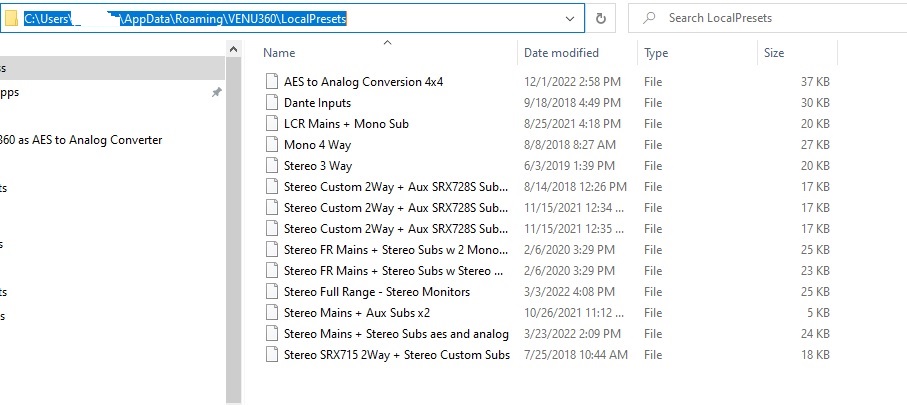Click Type 'File' in the Mono 4 Way row
This screenshot has height=405, width=907.
coord(653,145)
